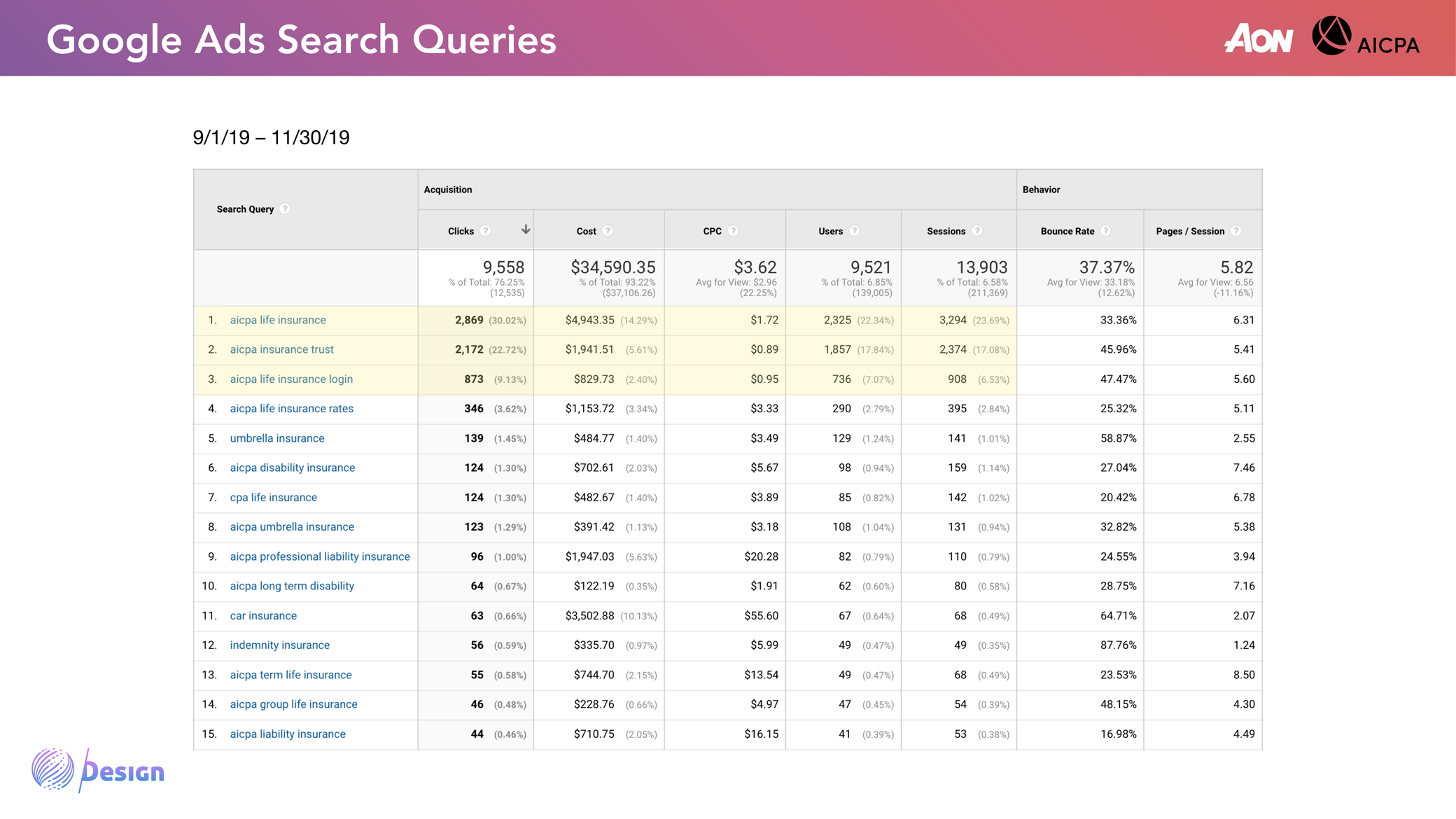Open the 'aicpa life insurance' query link
1456x819 pixels.
tap(278, 320)
